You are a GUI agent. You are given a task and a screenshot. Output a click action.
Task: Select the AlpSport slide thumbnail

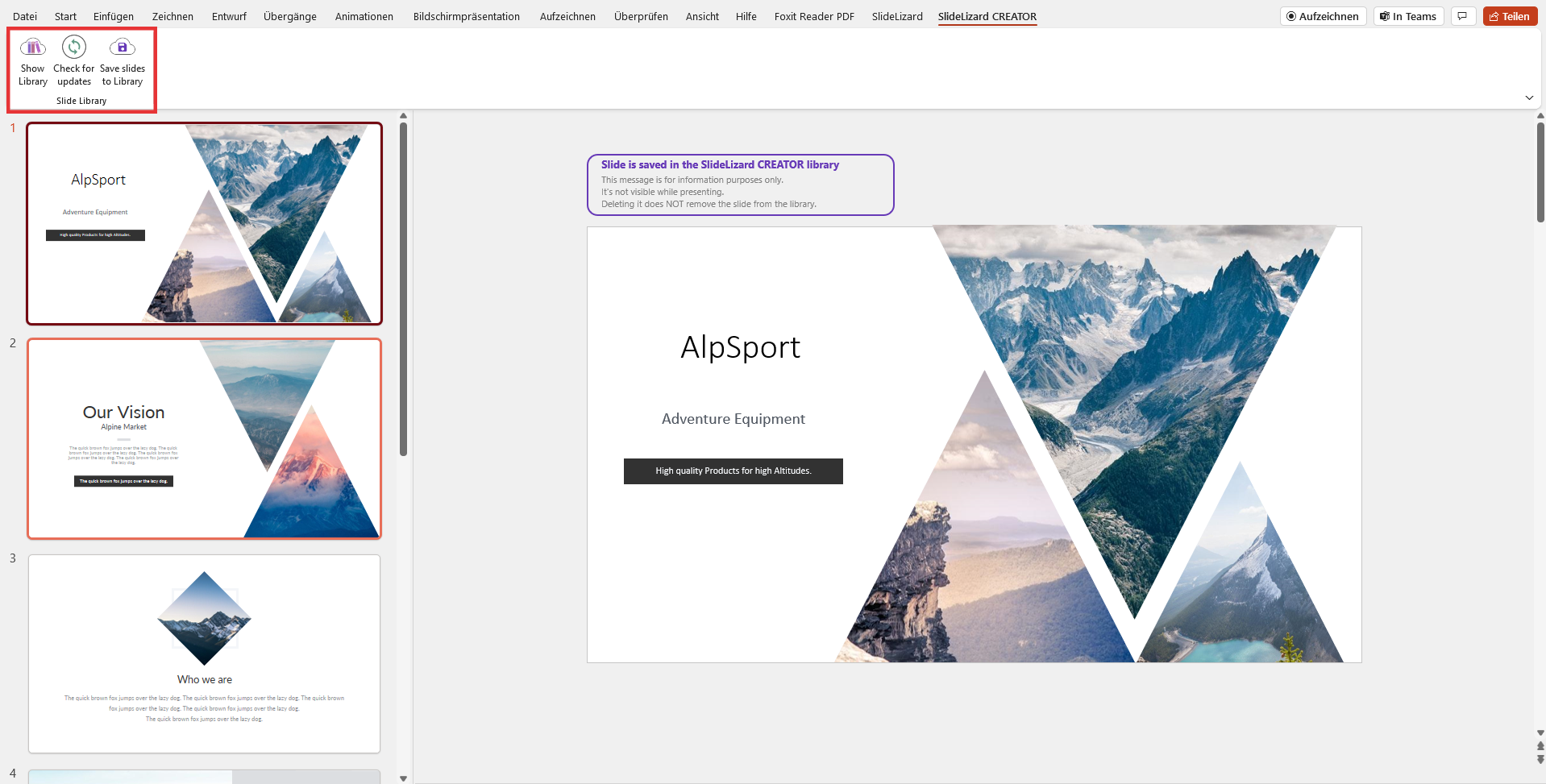pyautogui.click(x=204, y=223)
